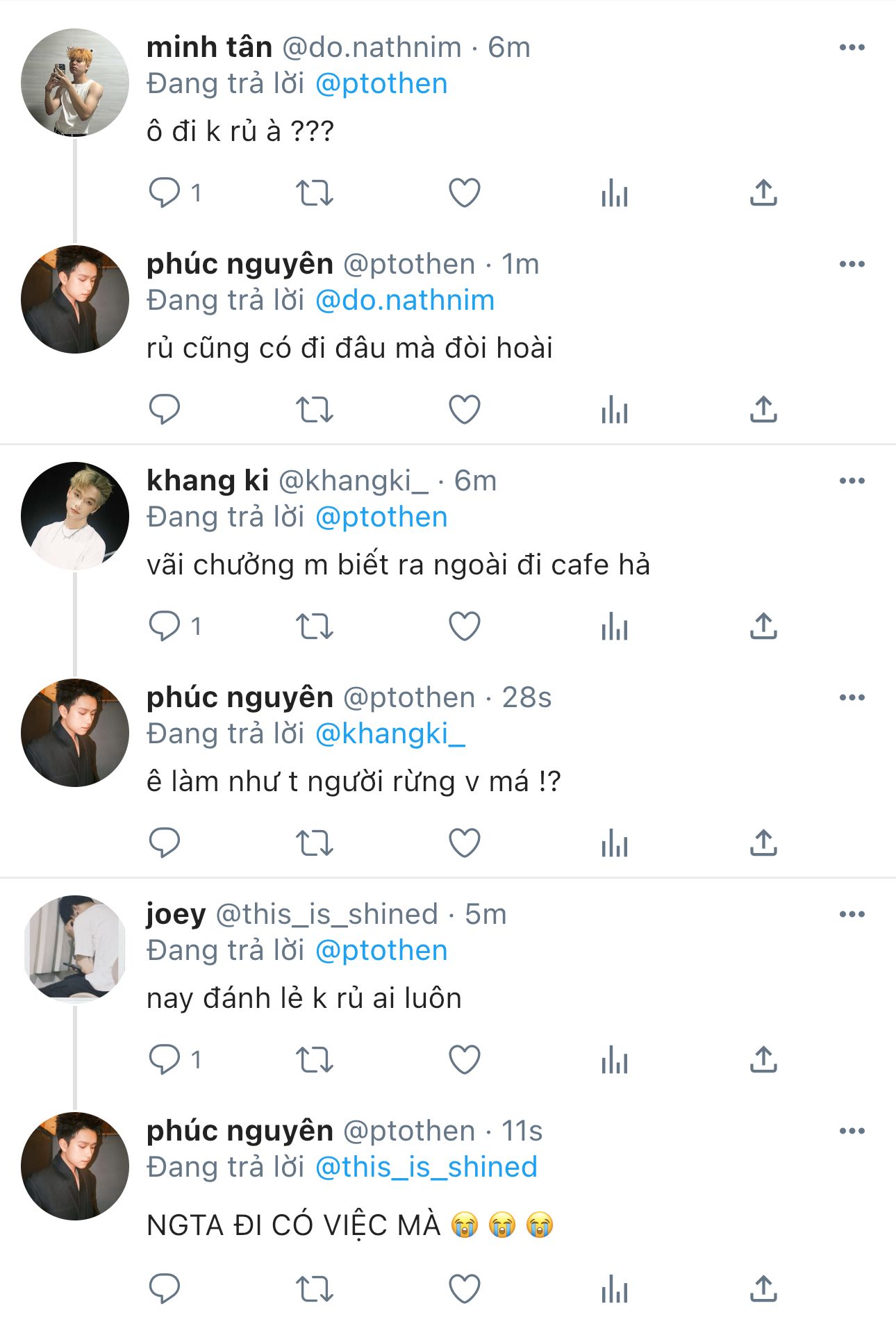The width and height of the screenshot is (896, 1317).
Task: Open @do.nathnim mention link in phúc nguyên's reply
Action: point(405,300)
